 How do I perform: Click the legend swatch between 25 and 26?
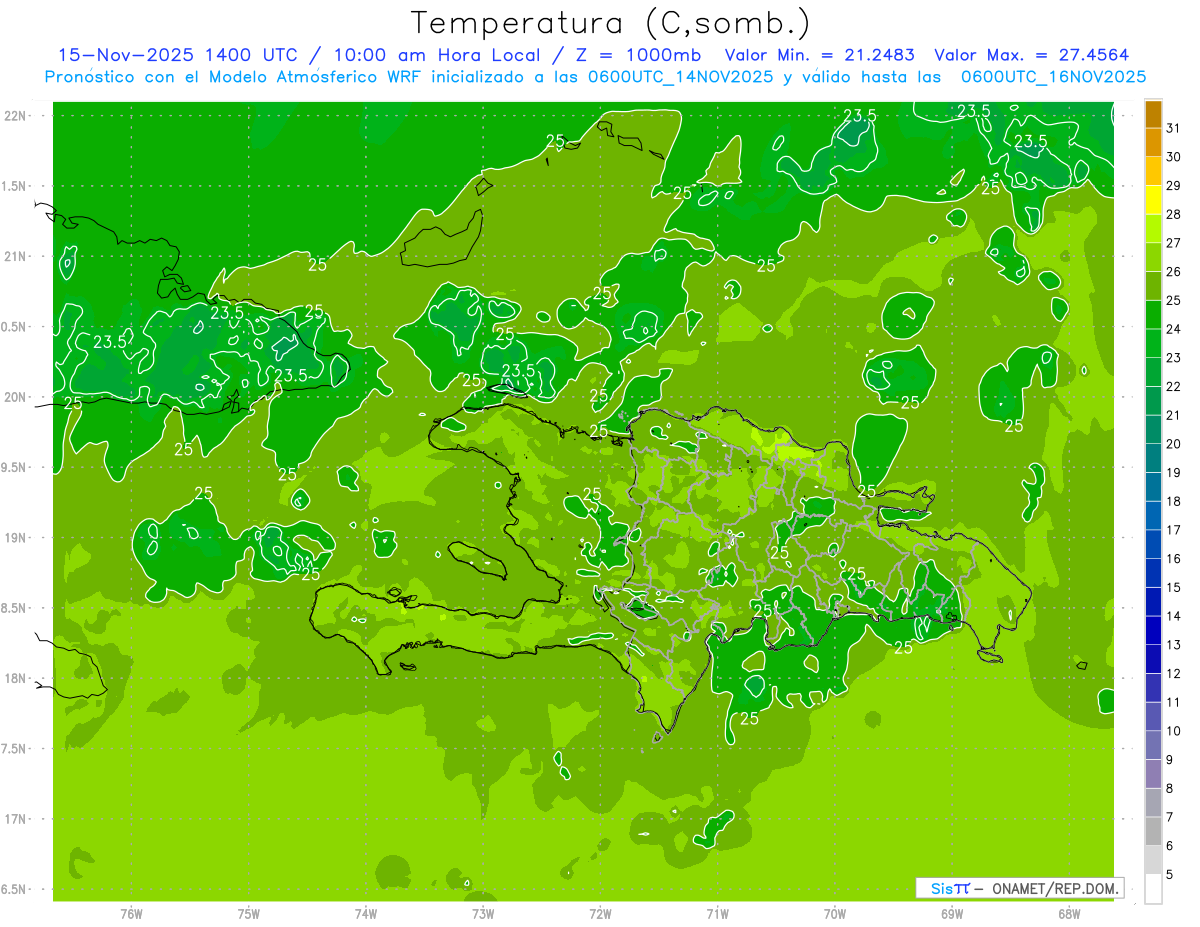[x=1153, y=286]
